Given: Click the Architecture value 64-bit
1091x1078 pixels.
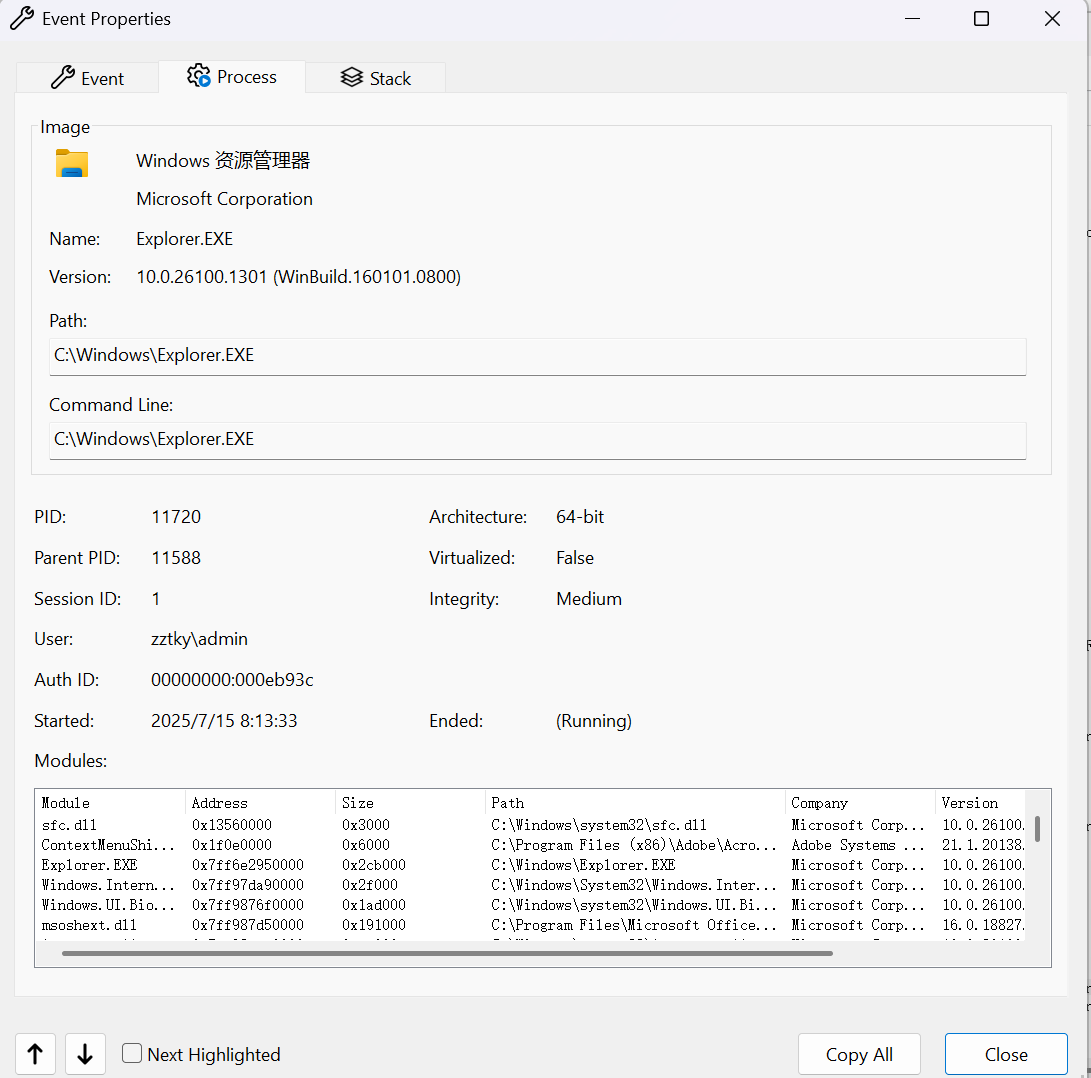Looking at the screenshot, I should (580, 517).
